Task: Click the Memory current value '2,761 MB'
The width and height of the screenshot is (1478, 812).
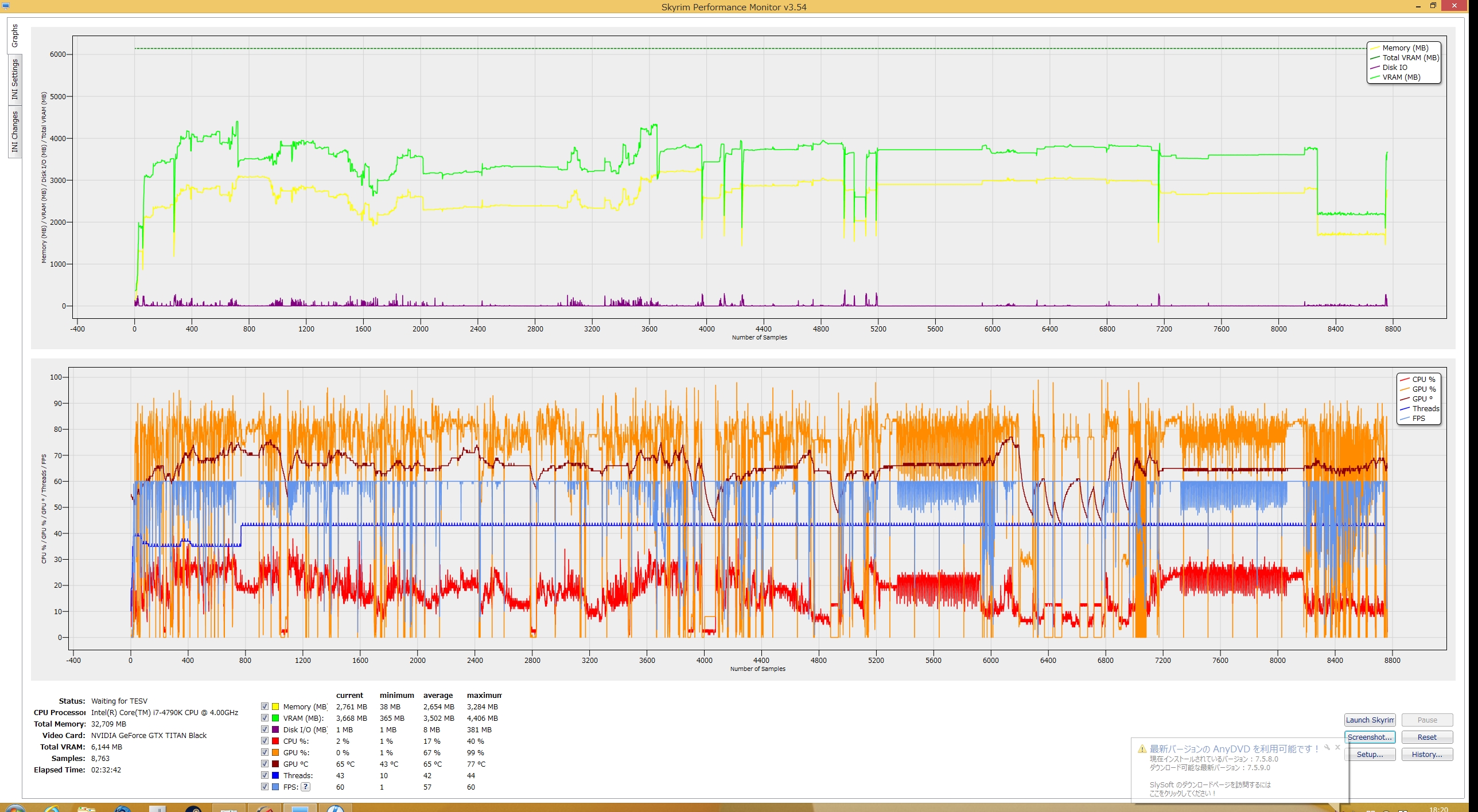Action: pyautogui.click(x=352, y=706)
